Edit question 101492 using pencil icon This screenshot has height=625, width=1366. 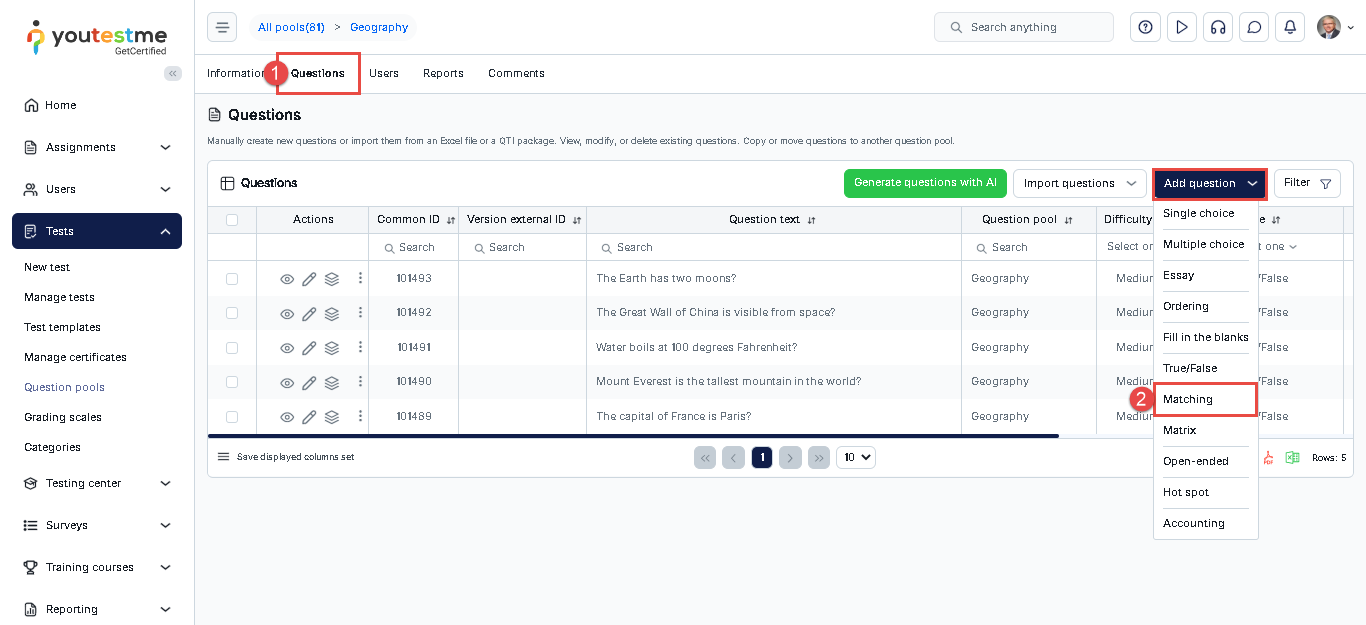309,313
